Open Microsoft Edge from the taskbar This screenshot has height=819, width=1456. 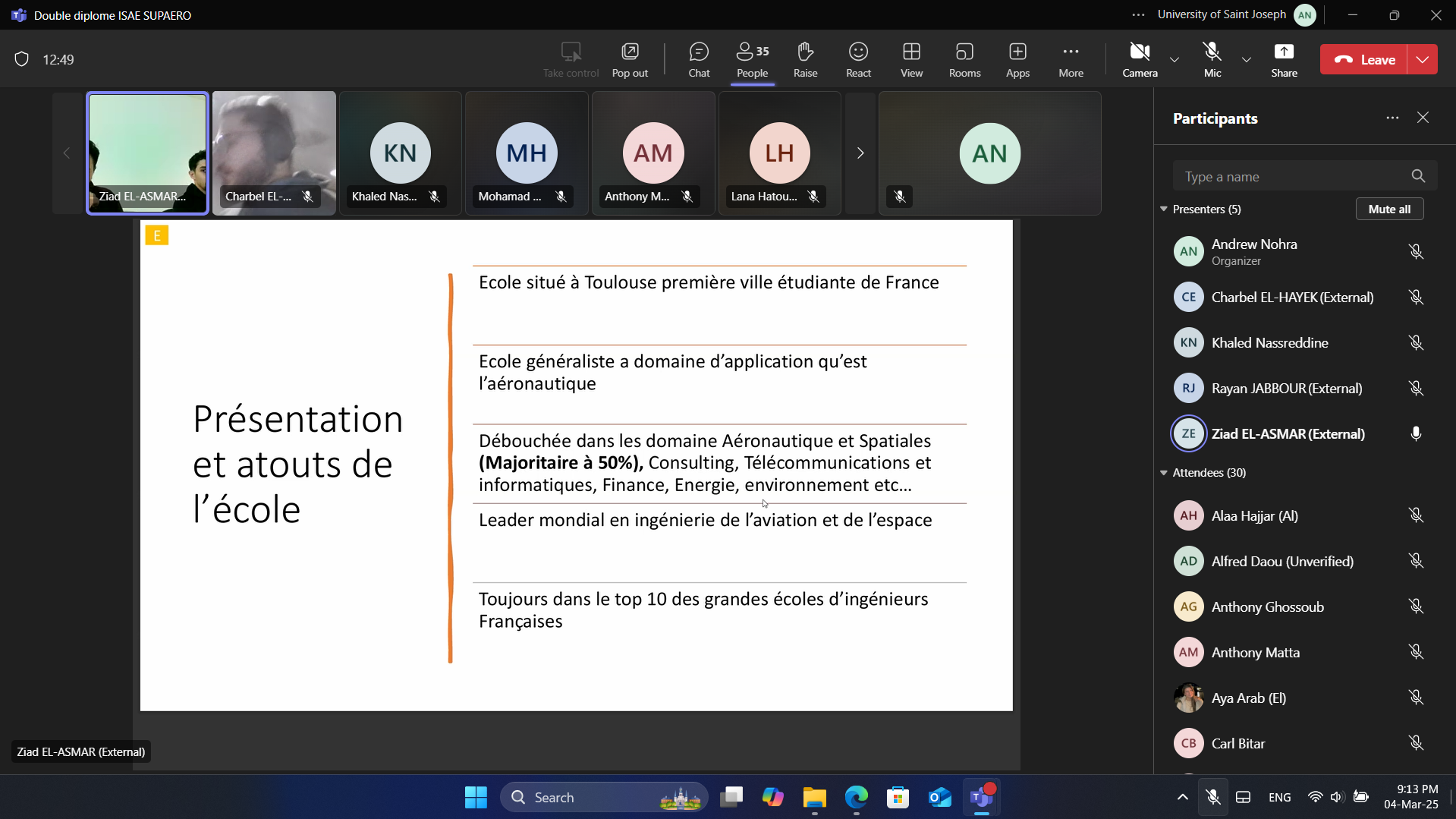coord(857,797)
